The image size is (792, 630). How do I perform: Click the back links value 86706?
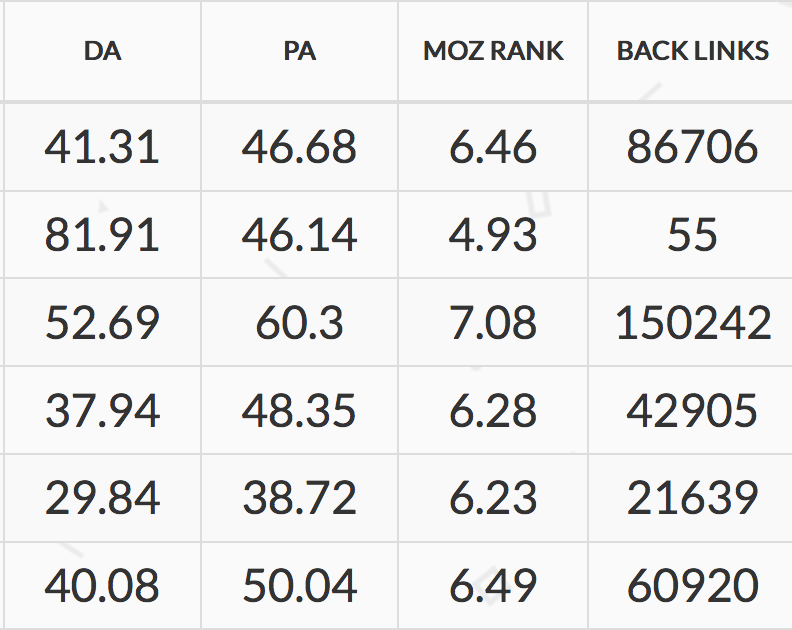(x=692, y=148)
